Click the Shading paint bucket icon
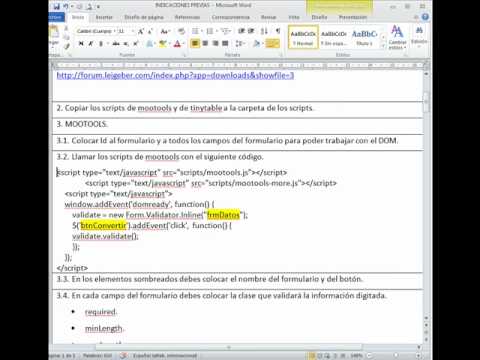This screenshot has height=360, width=480. coord(256,43)
